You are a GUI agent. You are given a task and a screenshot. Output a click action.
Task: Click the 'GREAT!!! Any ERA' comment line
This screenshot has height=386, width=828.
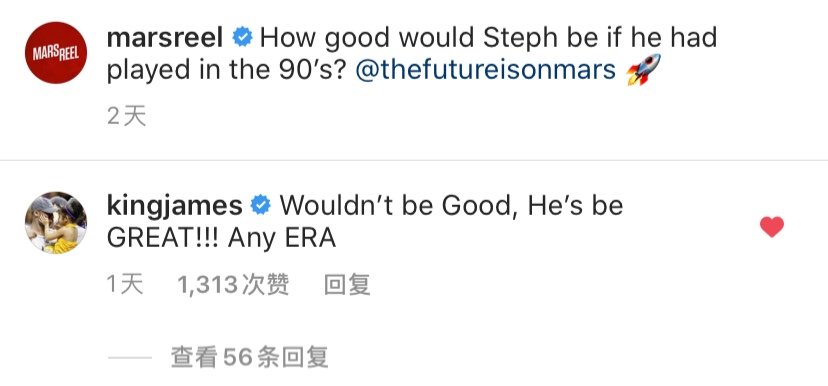point(221,239)
